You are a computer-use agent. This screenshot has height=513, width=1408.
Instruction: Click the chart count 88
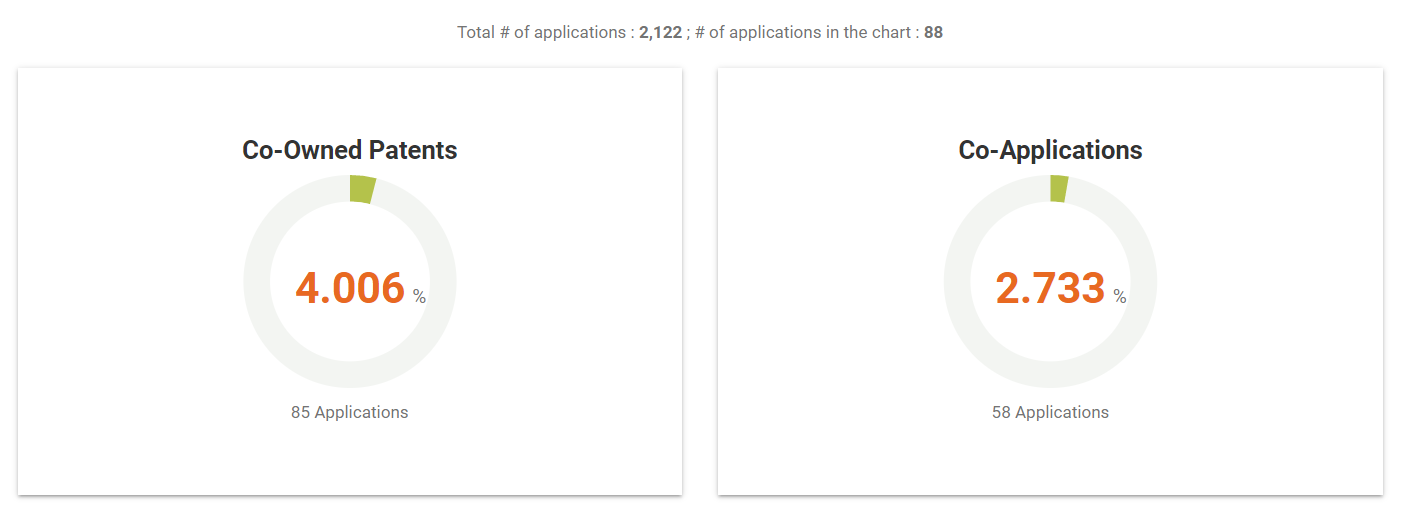click(933, 32)
